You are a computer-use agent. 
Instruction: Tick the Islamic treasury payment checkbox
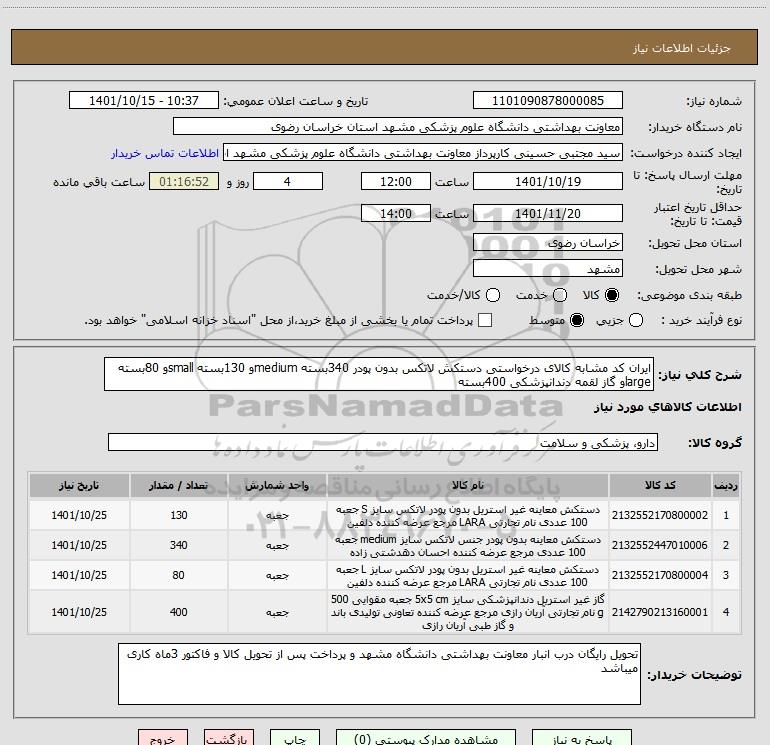485,320
